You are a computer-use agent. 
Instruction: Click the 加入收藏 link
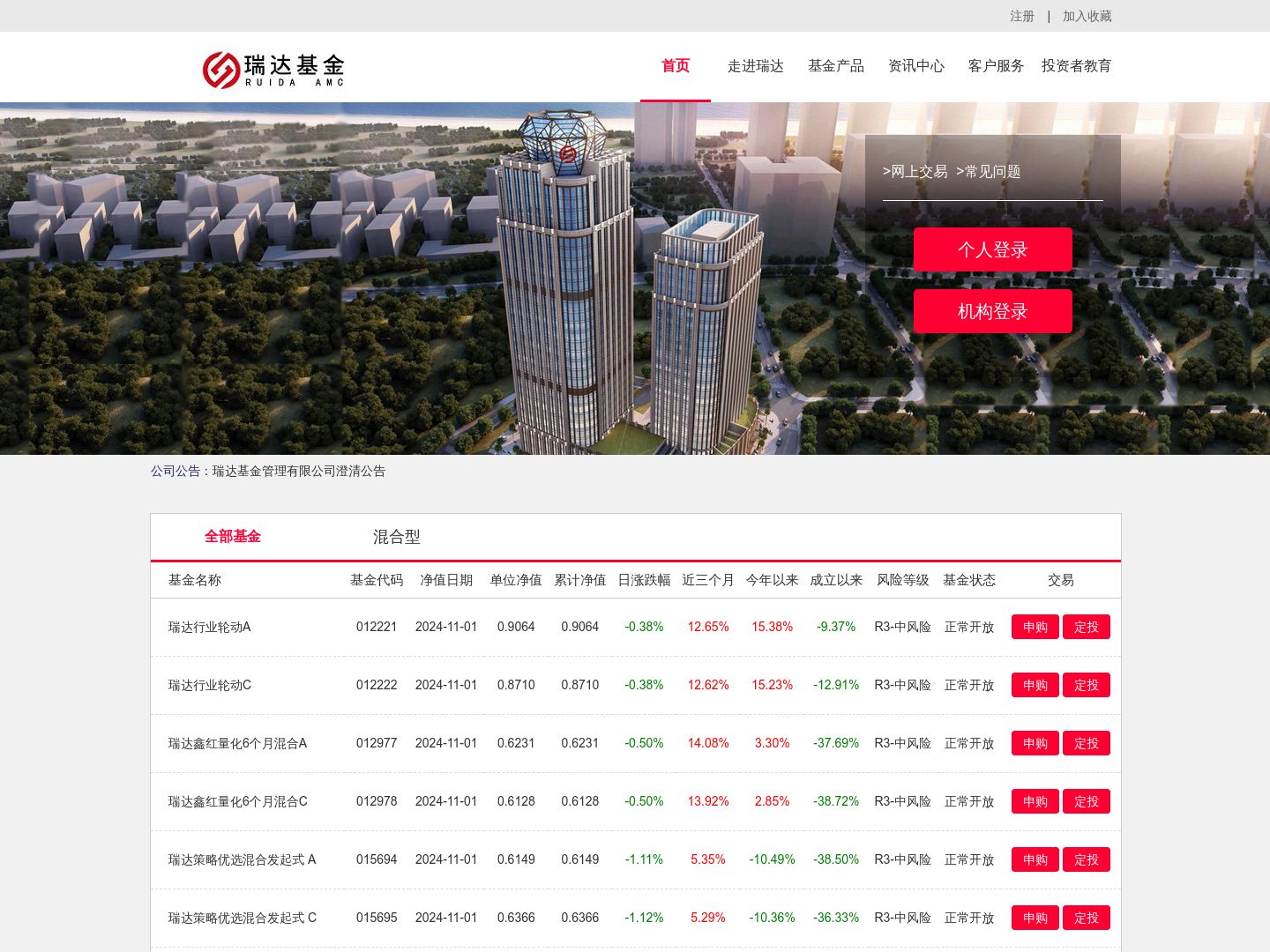click(x=1087, y=16)
